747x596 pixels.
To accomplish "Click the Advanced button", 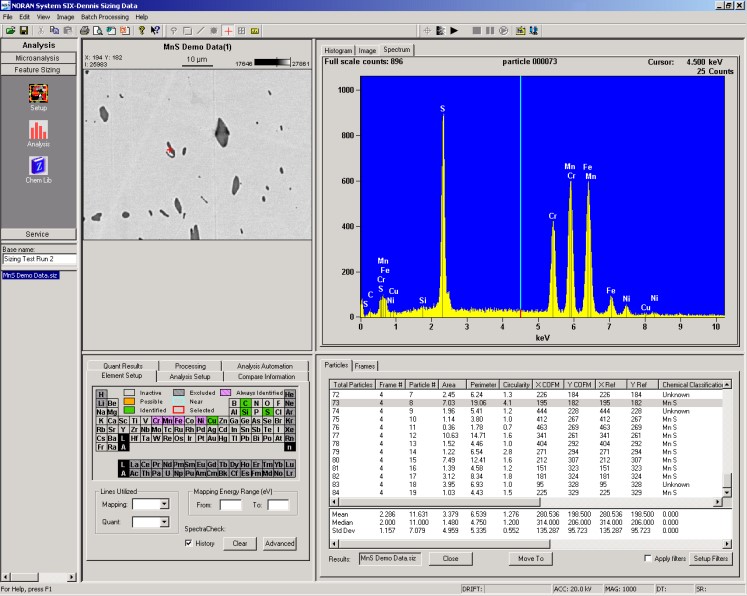I will tap(280, 543).
